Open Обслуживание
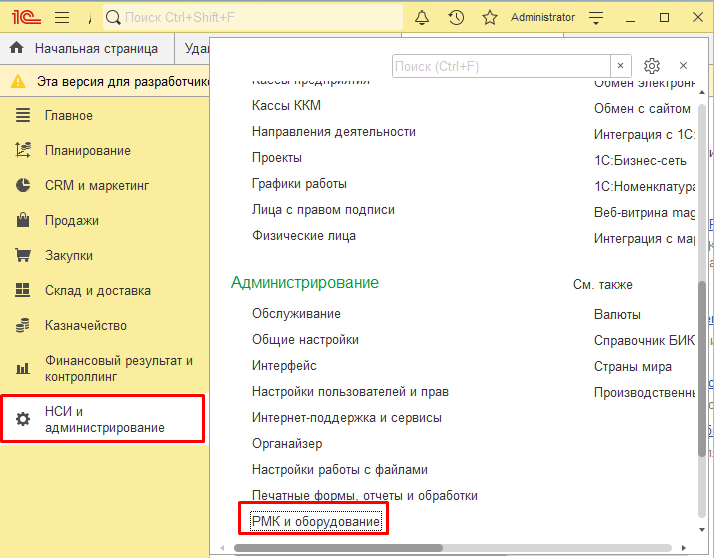 click(x=296, y=313)
